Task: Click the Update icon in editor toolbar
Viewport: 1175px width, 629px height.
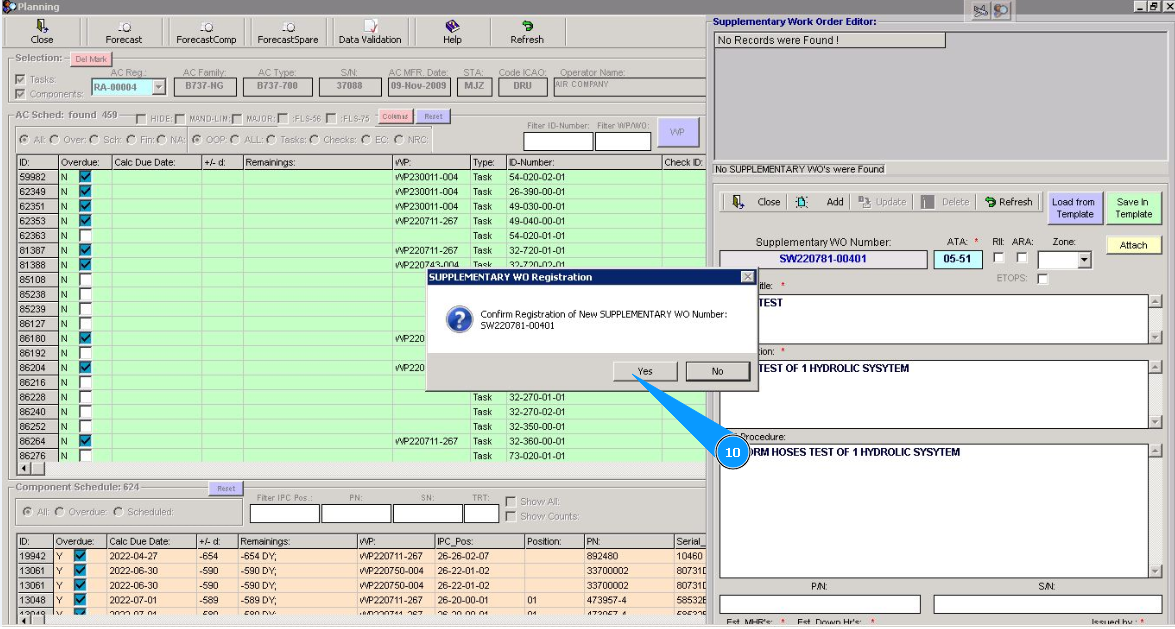Action: pos(864,202)
